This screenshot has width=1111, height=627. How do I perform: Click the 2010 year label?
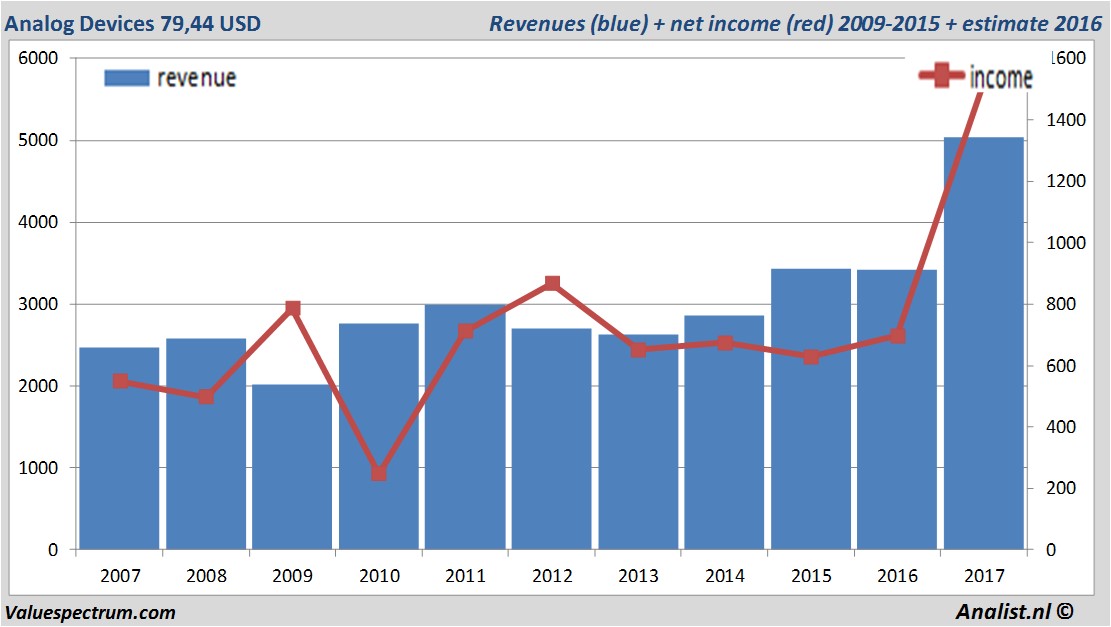pyautogui.click(x=379, y=576)
